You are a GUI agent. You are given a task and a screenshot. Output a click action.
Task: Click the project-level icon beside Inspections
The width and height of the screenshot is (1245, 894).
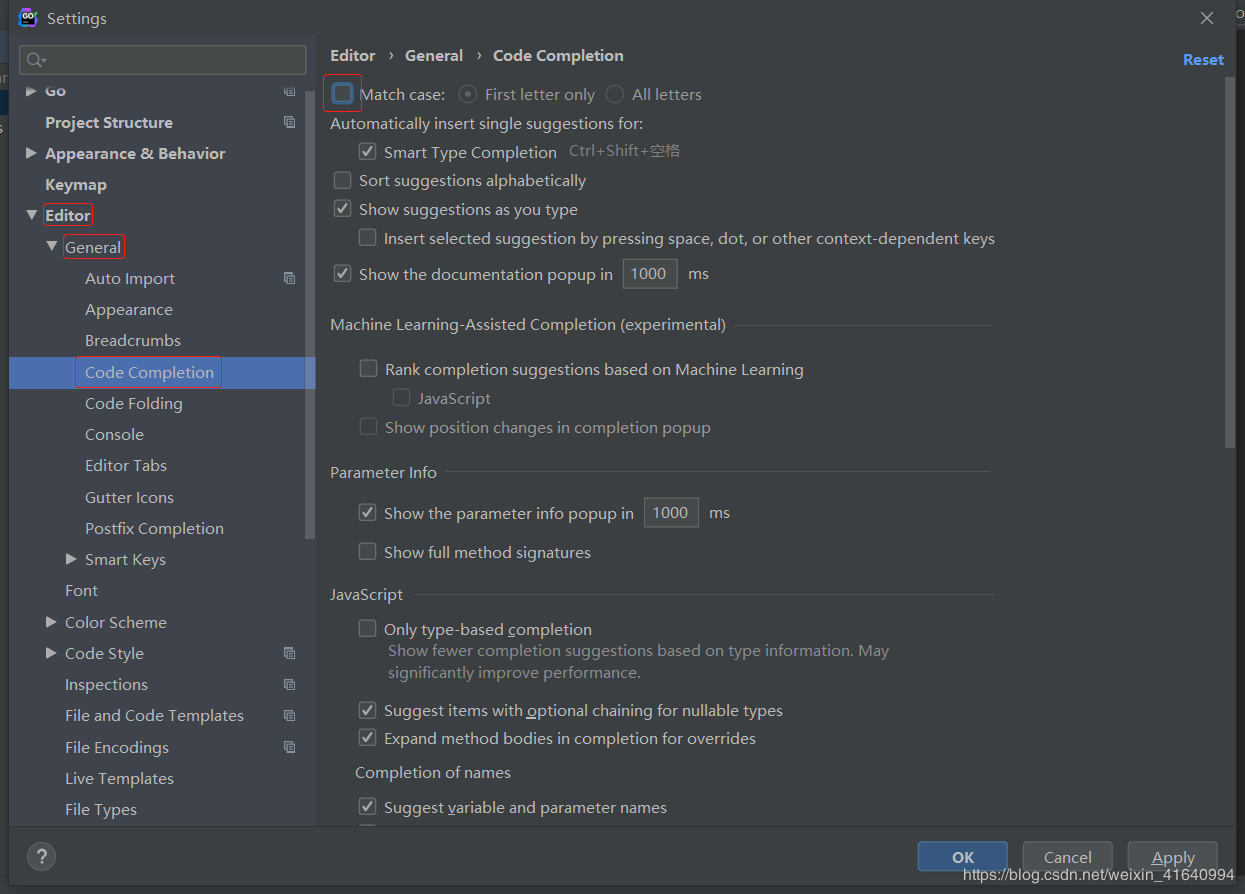(x=290, y=685)
